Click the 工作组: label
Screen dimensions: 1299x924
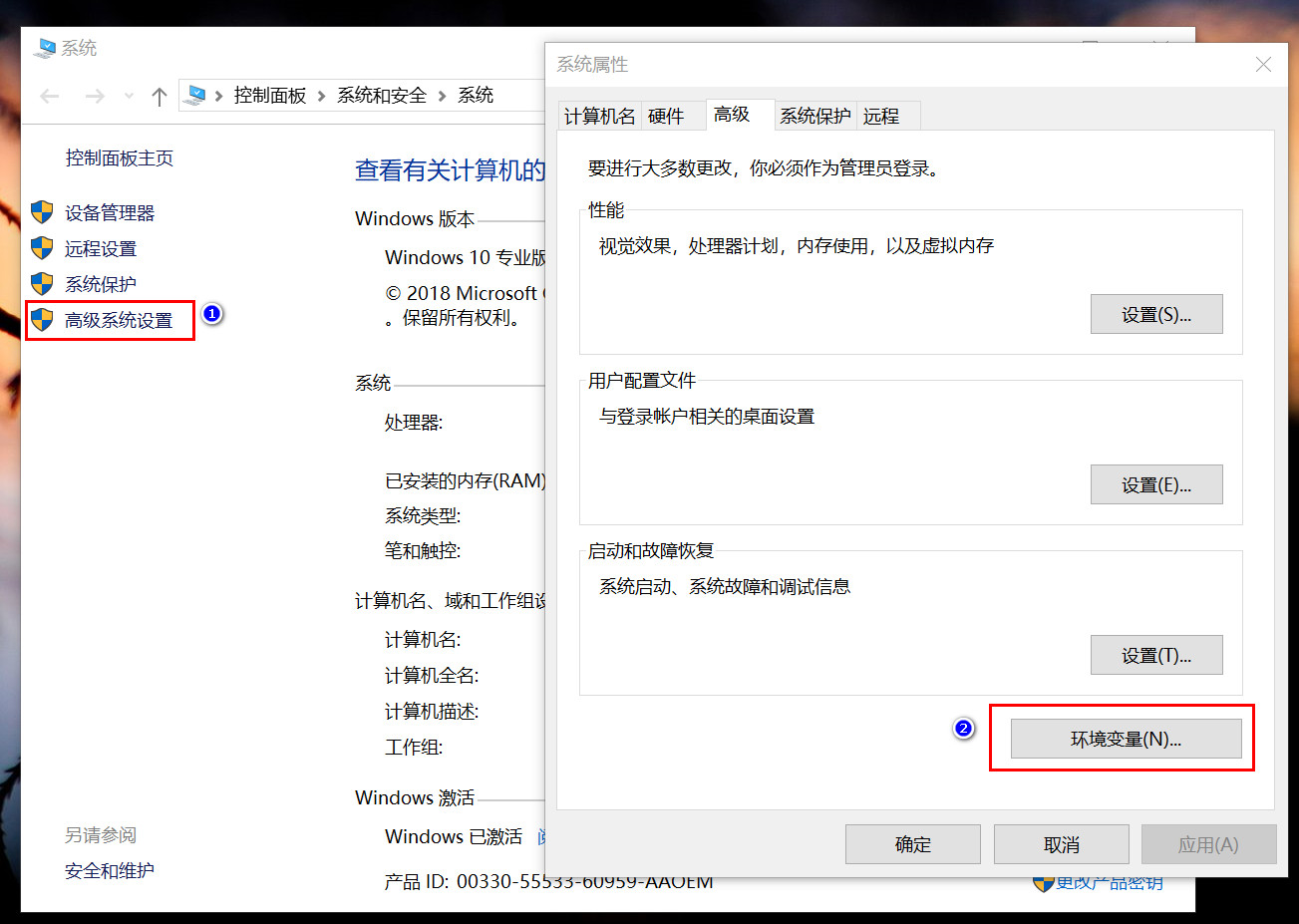(x=414, y=747)
